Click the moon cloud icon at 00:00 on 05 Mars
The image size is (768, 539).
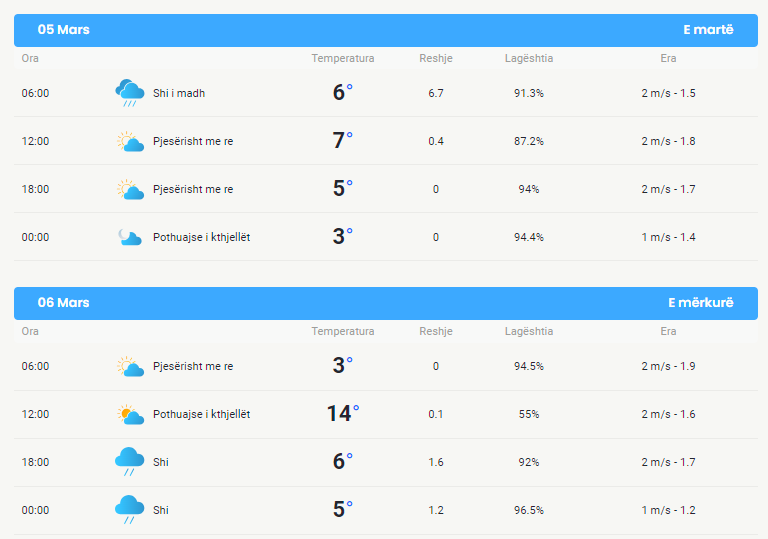[130, 237]
